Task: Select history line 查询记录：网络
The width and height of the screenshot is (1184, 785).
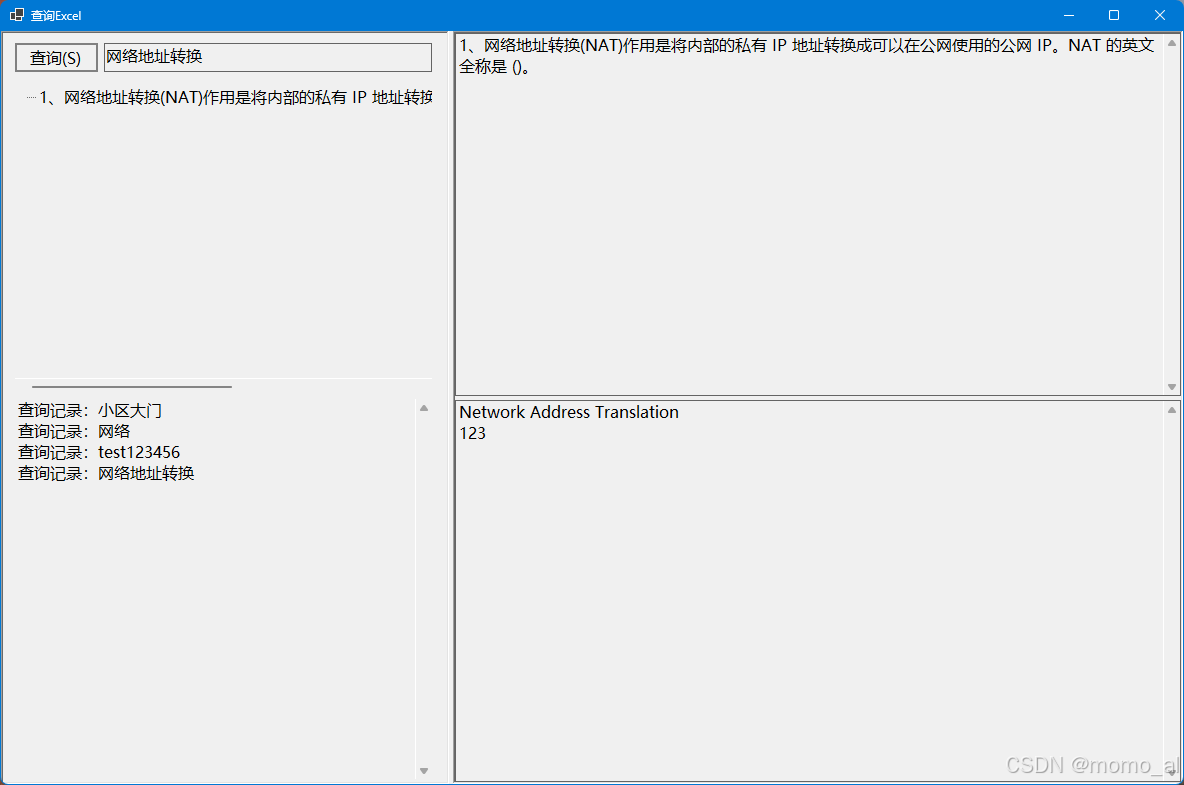Action: click(74, 432)
